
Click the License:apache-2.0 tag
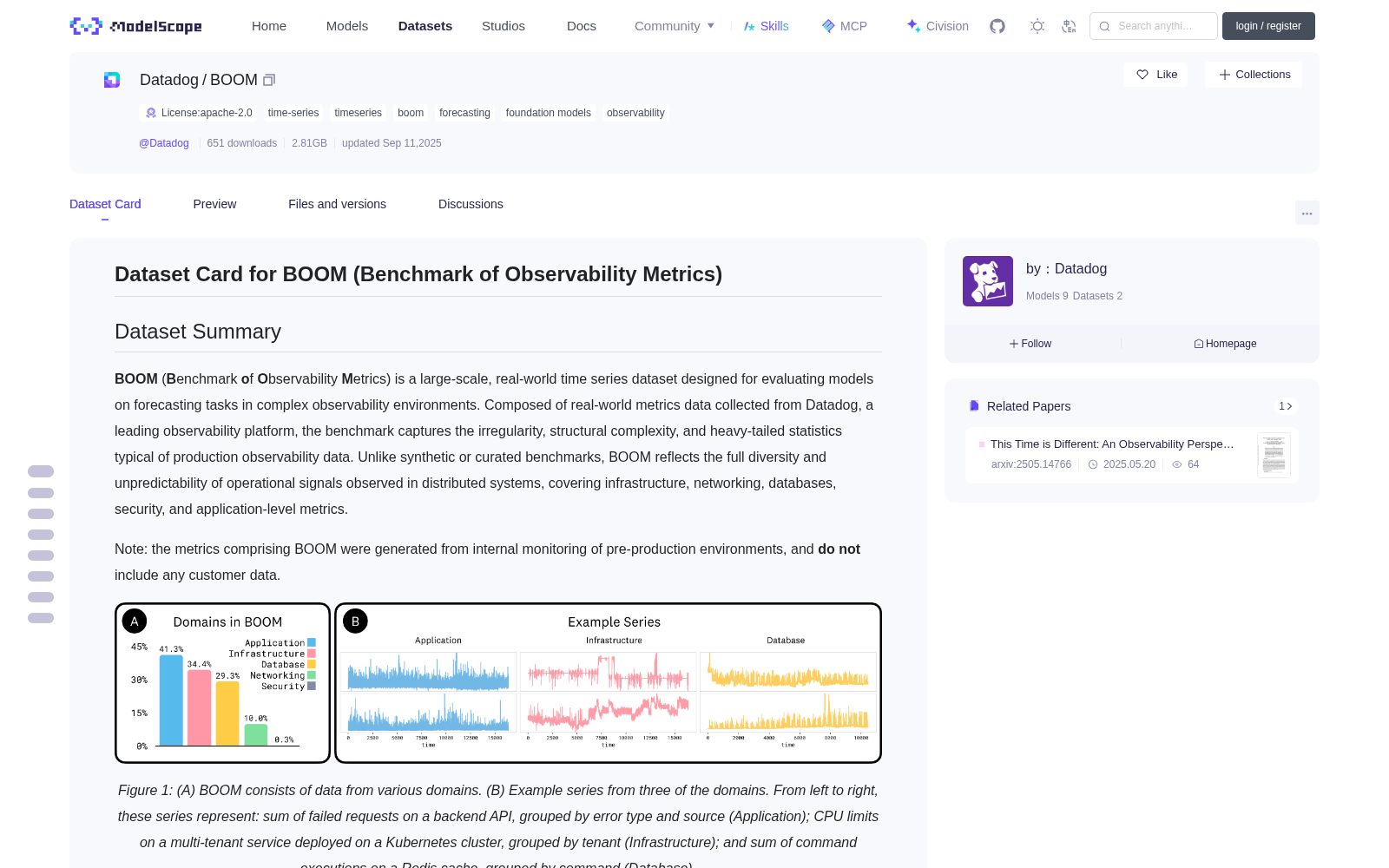pos(199,113)
